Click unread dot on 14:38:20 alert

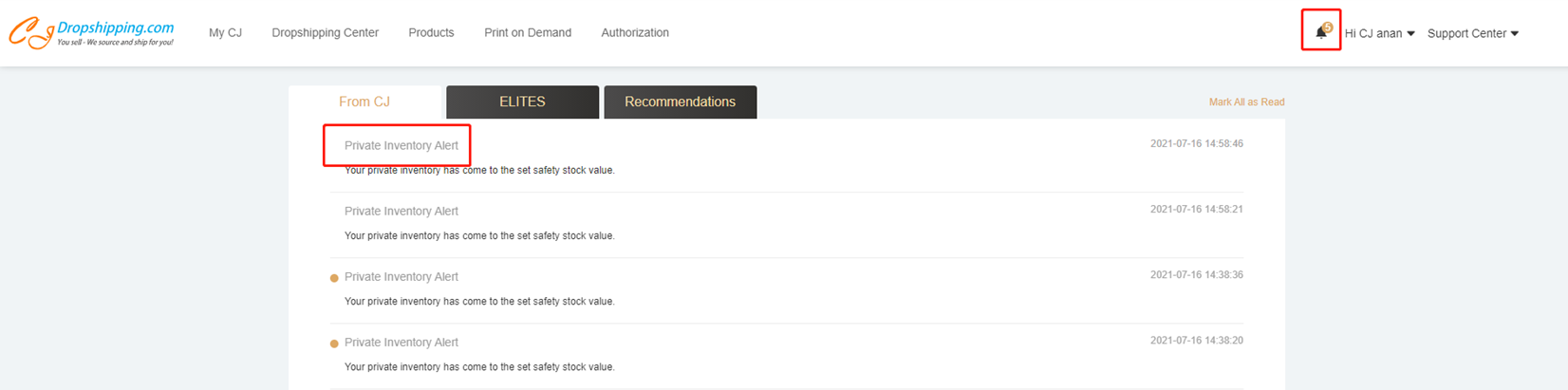334,344
